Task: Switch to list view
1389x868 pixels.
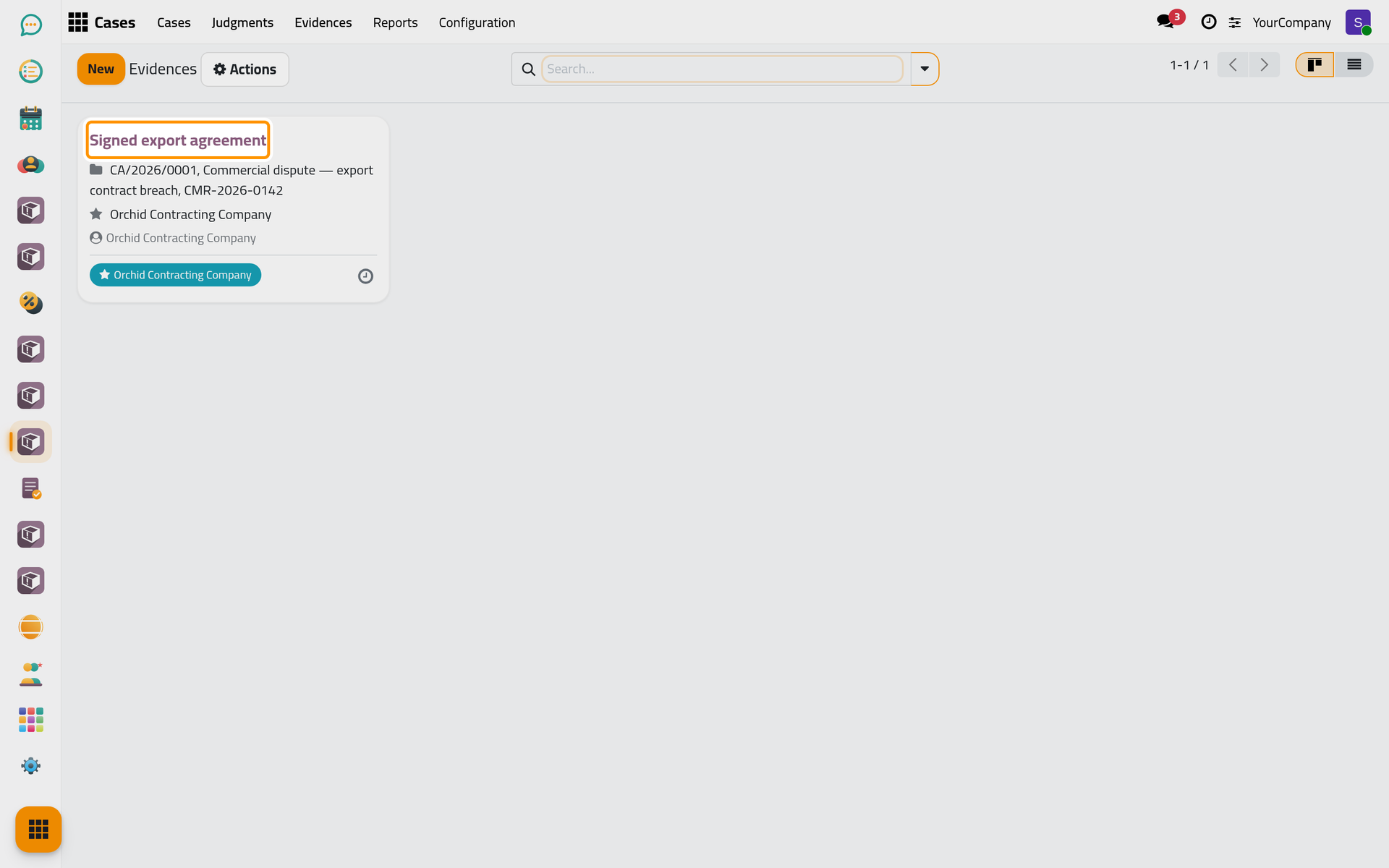Action: coord(1354,65)
